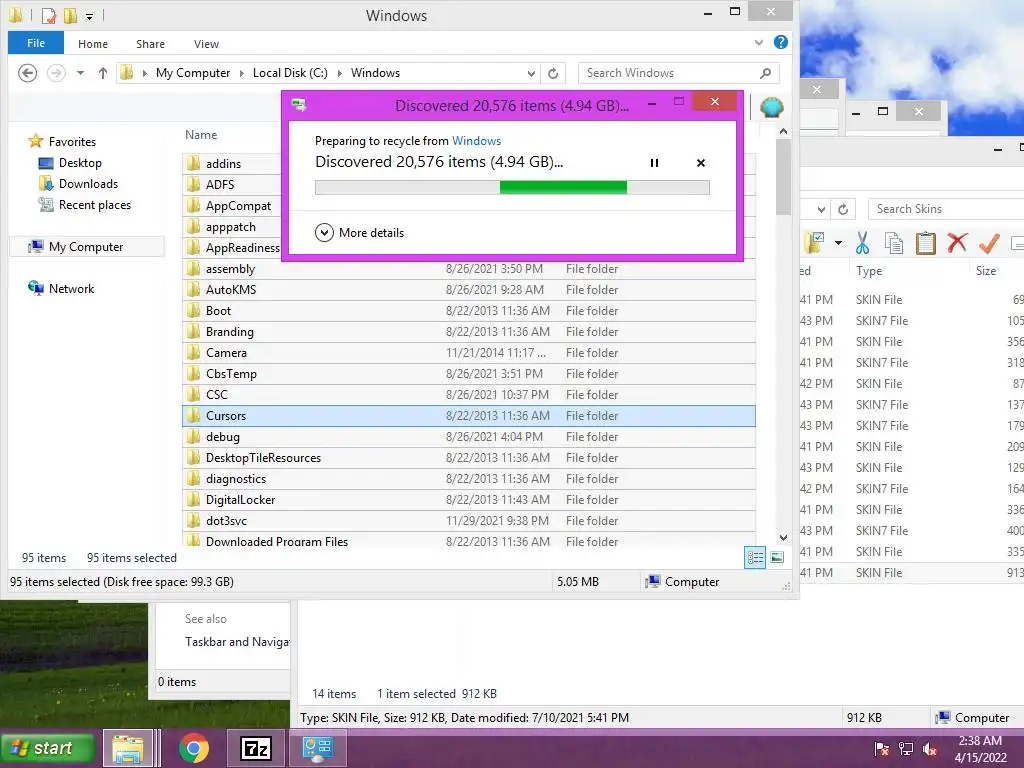Click the file list scroll down arrow
This screenshot has height=768, width=1024.
click(783, 537)
